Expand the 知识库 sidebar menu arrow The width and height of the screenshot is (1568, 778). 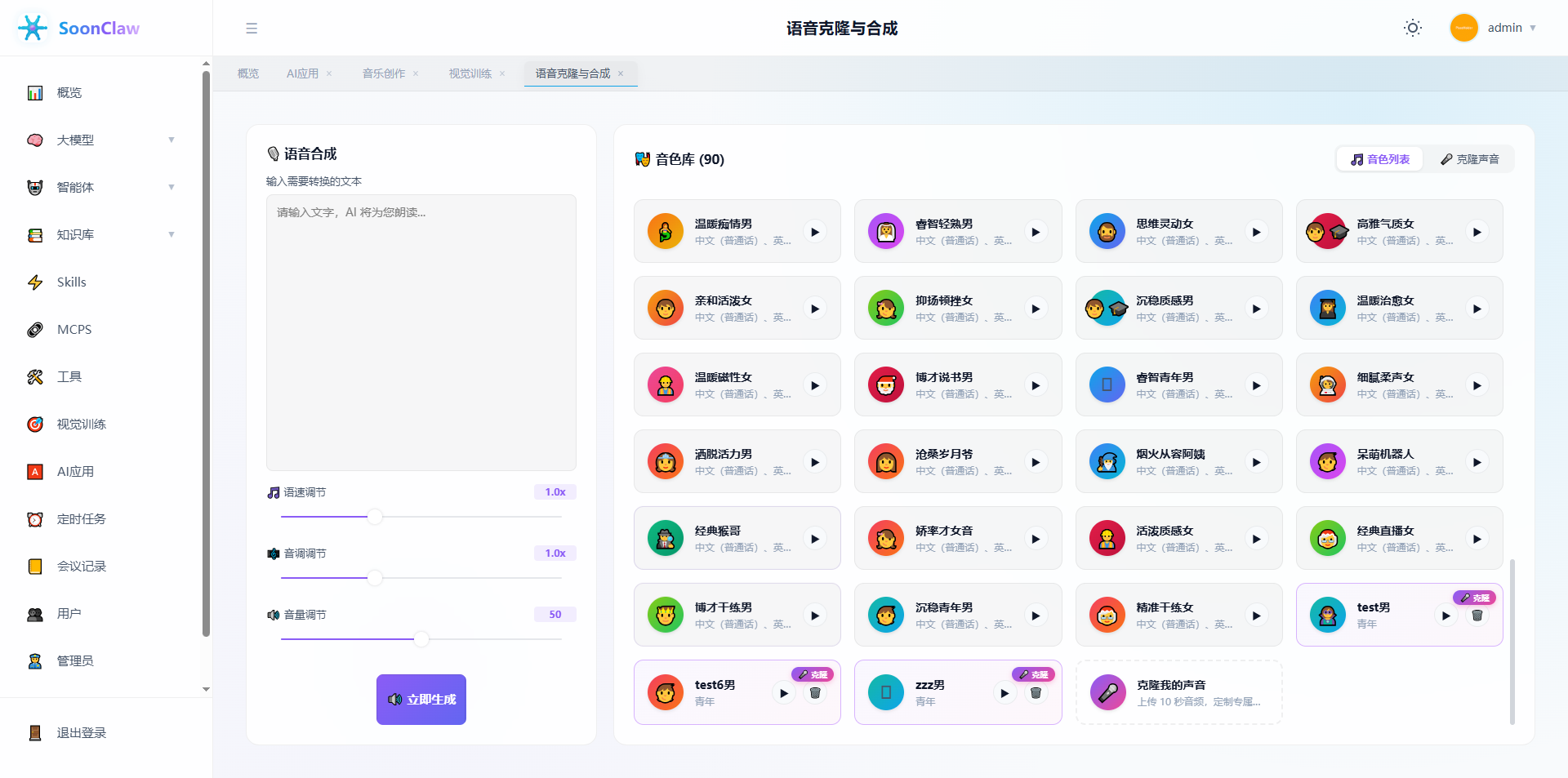point(171,234)
